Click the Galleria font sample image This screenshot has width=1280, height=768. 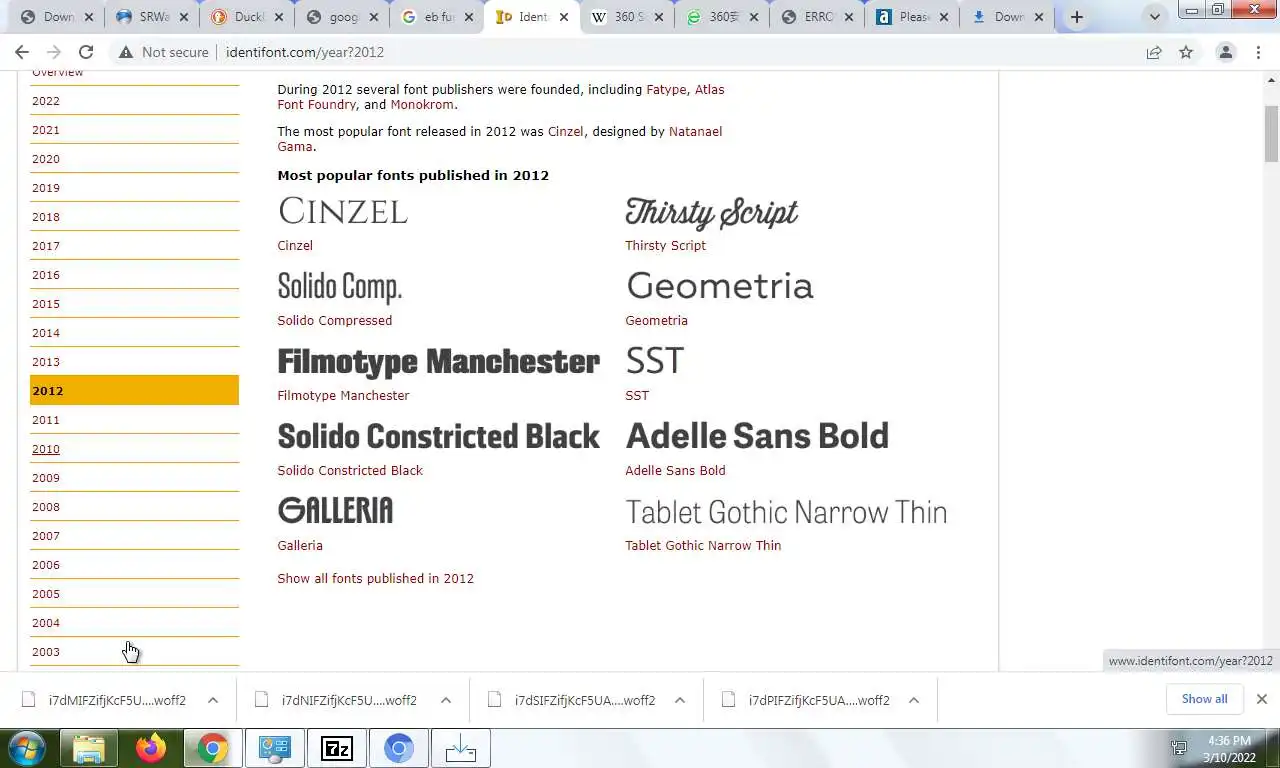click(x=335, y=511)
